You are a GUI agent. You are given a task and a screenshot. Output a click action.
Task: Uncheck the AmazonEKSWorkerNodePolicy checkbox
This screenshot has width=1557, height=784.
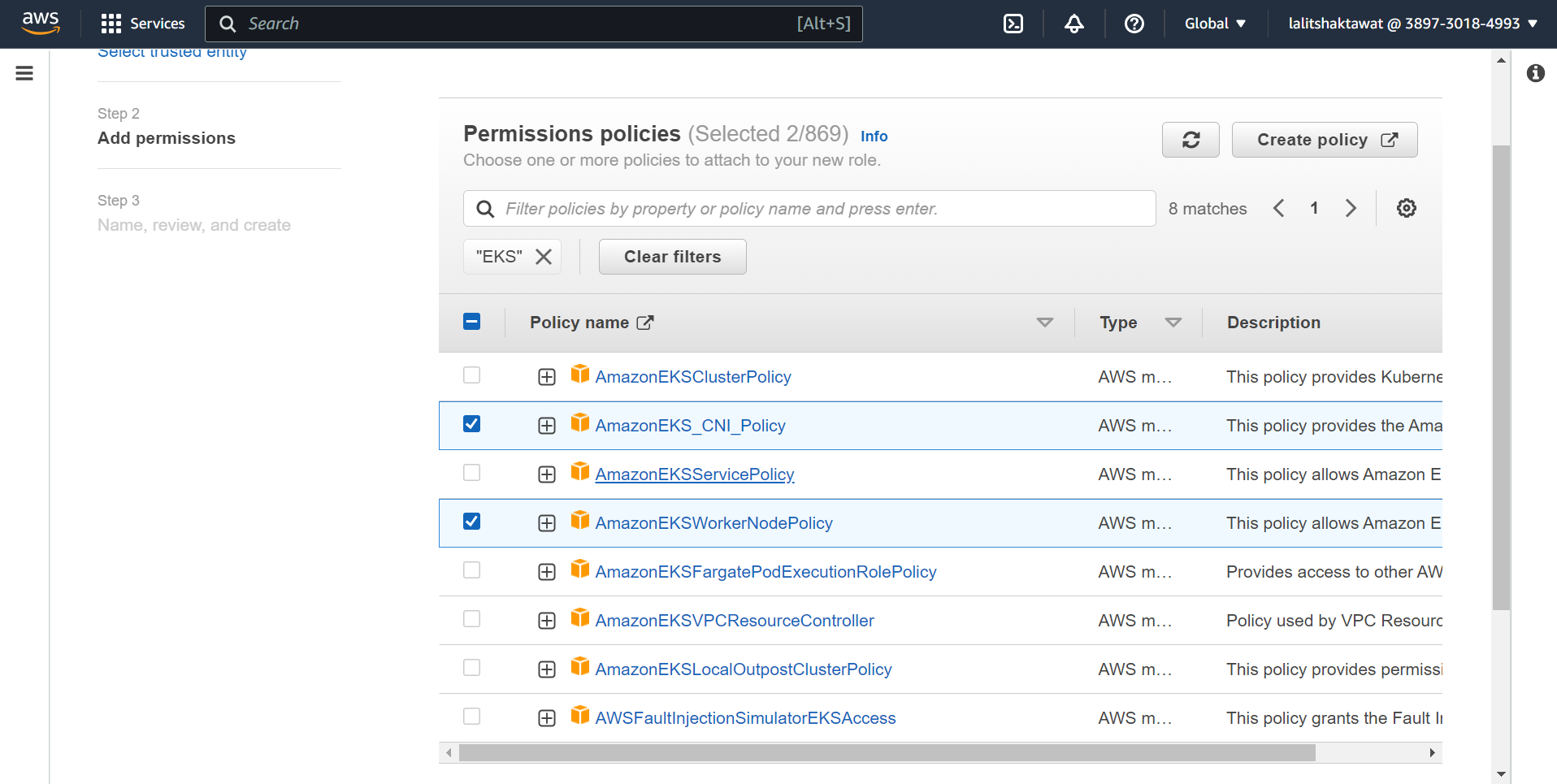point(471,522)
